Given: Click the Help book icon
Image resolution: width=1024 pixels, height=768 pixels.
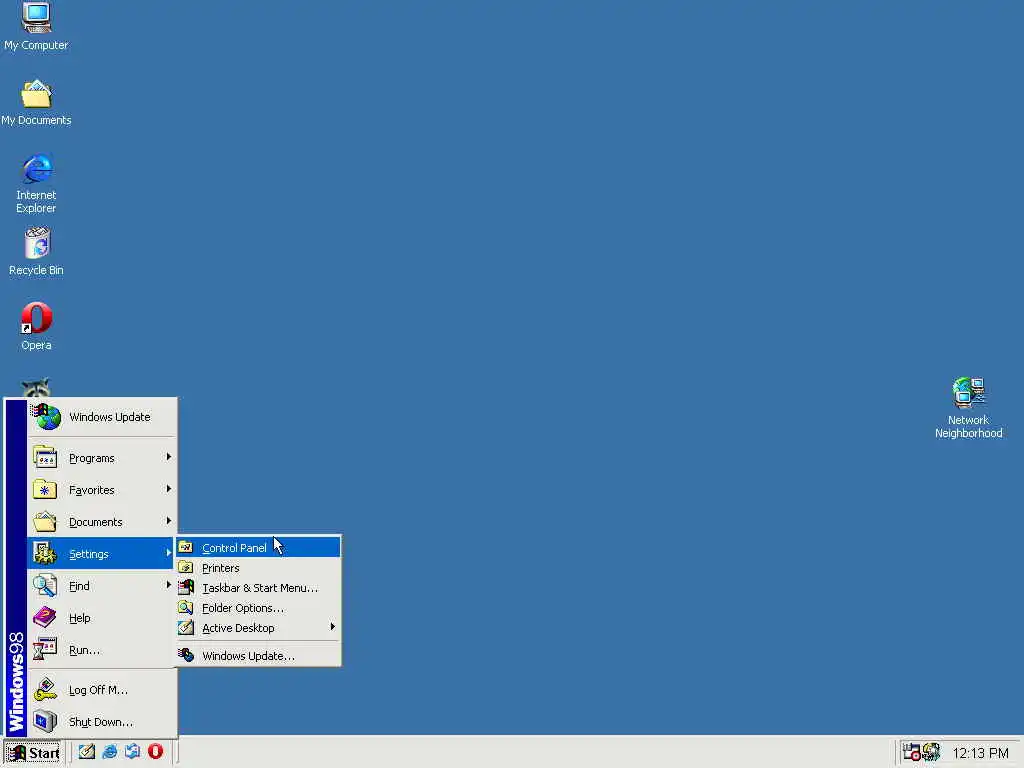Looking at the screenshot, I should pyautogui.click(x=45, y=617).
